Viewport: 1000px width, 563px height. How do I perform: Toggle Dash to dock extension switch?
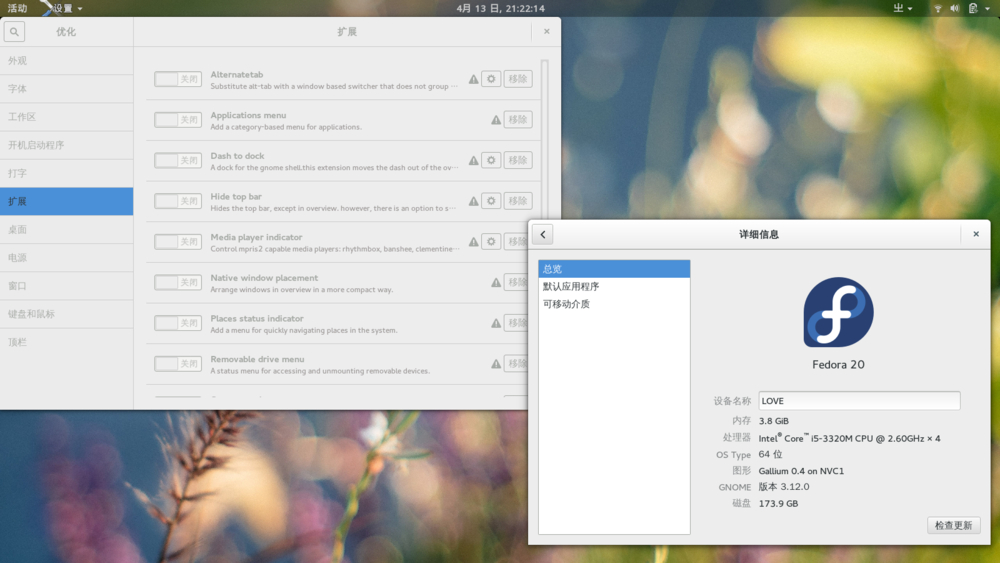click(x=178, y=160)
